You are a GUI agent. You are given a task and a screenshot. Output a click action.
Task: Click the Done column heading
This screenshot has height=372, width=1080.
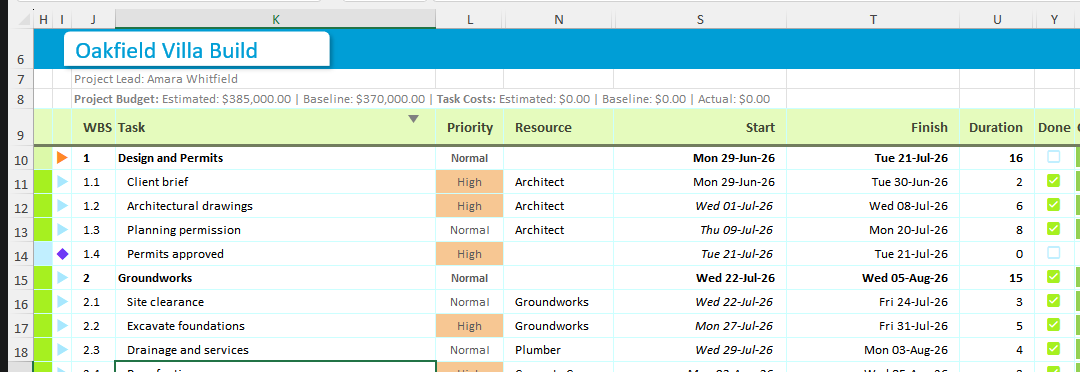coord(1053,127)
